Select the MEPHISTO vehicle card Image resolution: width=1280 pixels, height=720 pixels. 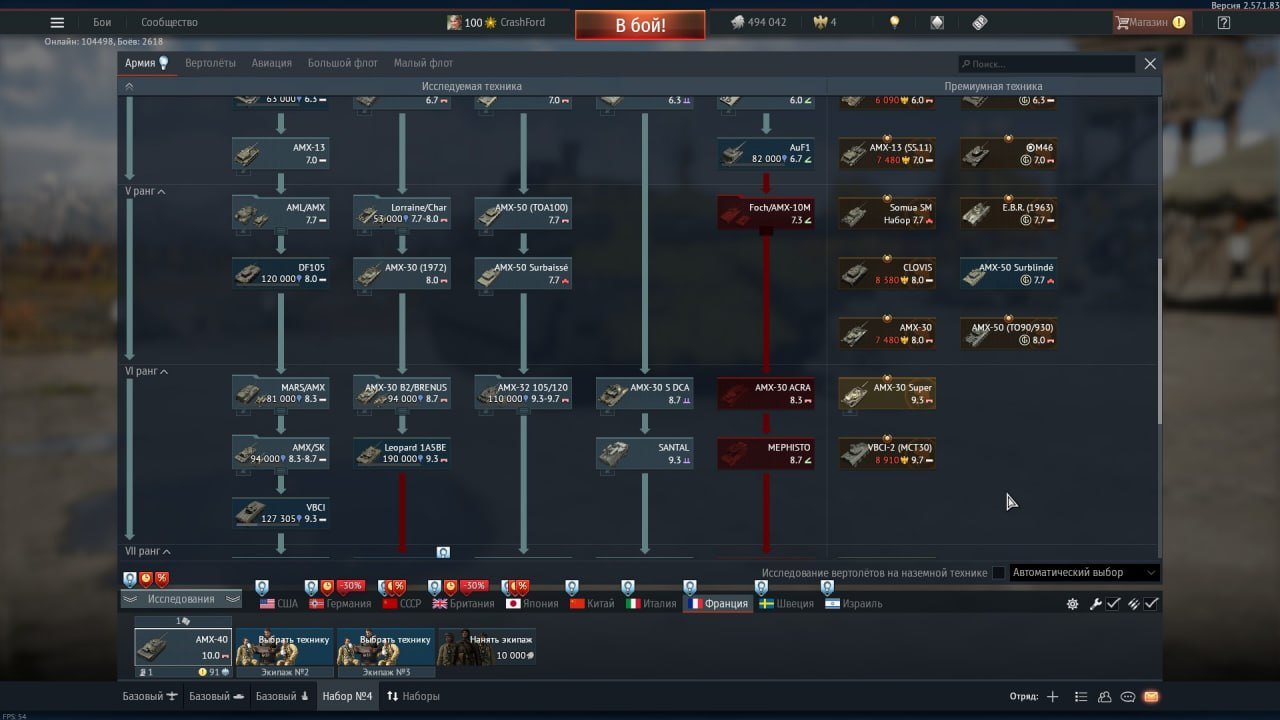[x=766, y=454]
